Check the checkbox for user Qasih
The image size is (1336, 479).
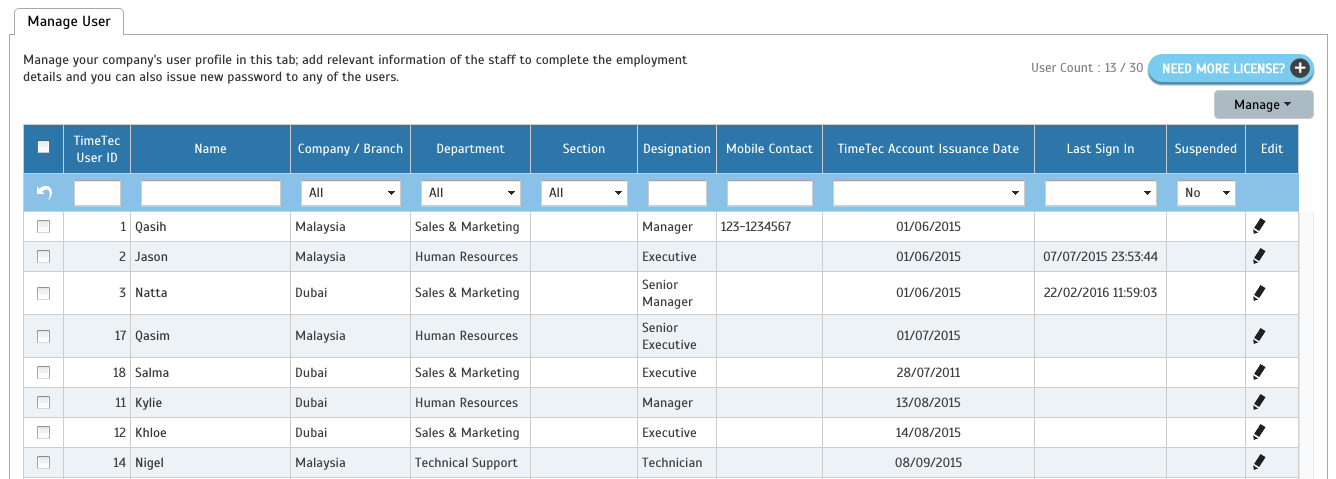43,227
